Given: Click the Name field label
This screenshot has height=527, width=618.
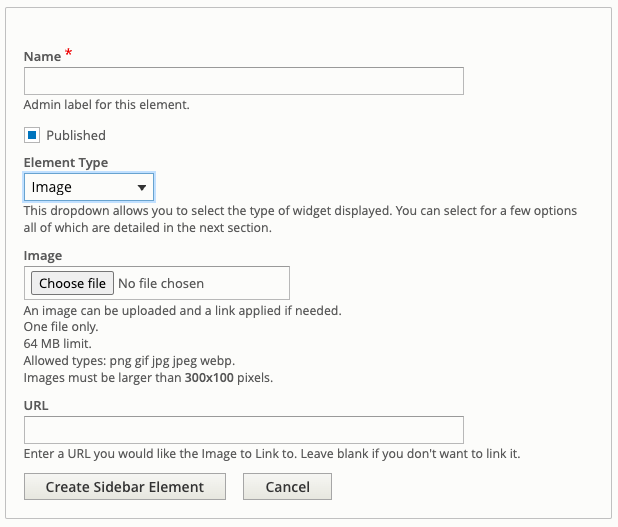Looking at the screenshot, I should coord(43,56).
